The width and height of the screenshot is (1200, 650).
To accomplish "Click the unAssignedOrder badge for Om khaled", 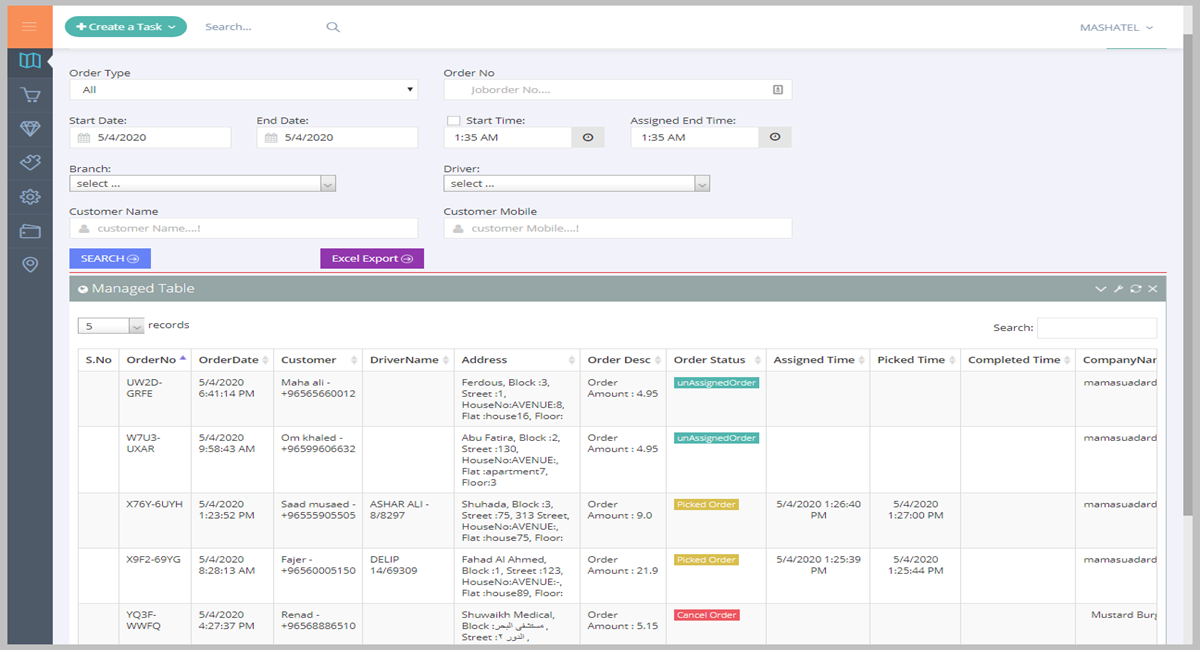I will point(716,438).
